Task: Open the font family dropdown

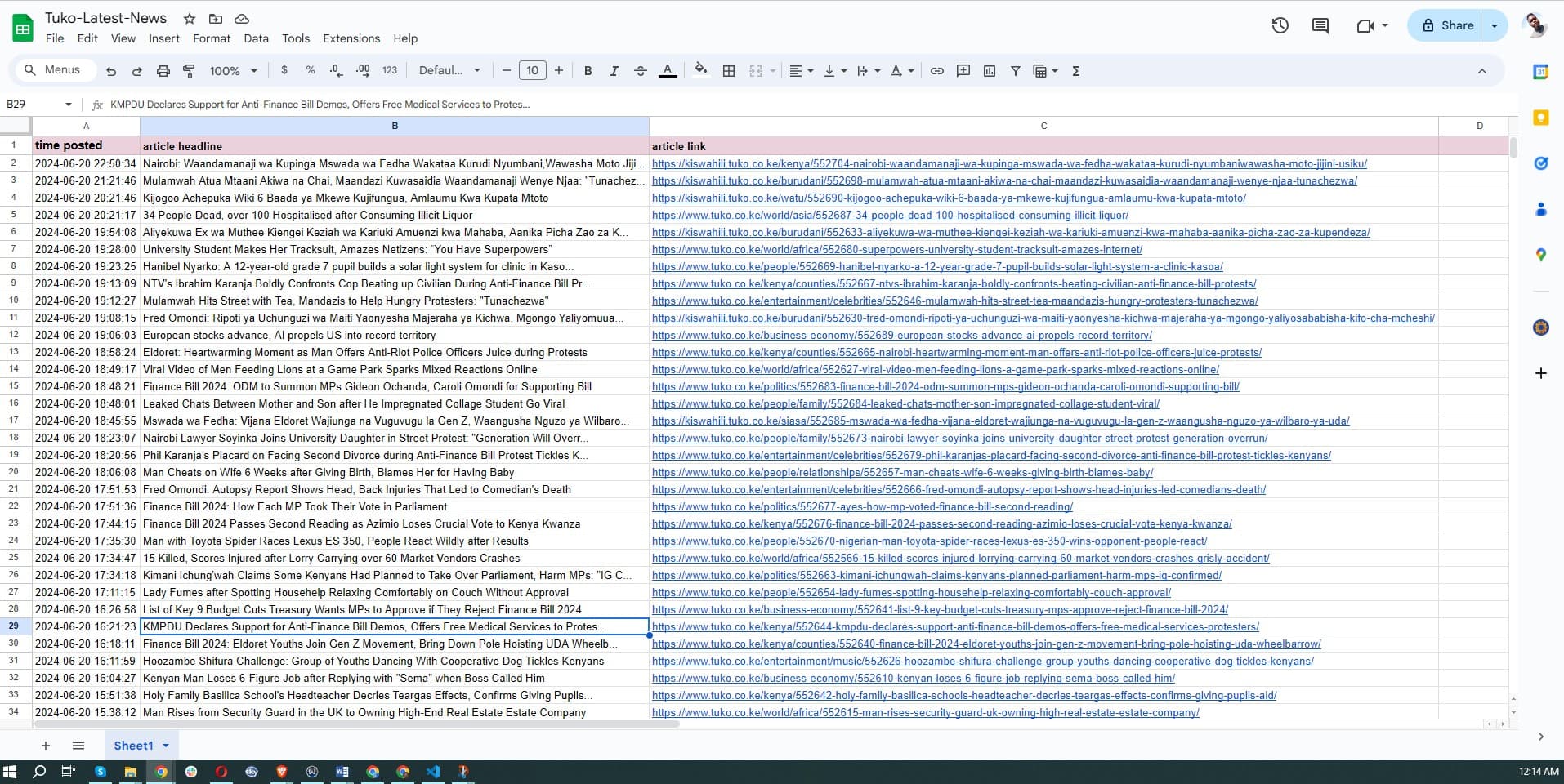Action: click(449, 70)
